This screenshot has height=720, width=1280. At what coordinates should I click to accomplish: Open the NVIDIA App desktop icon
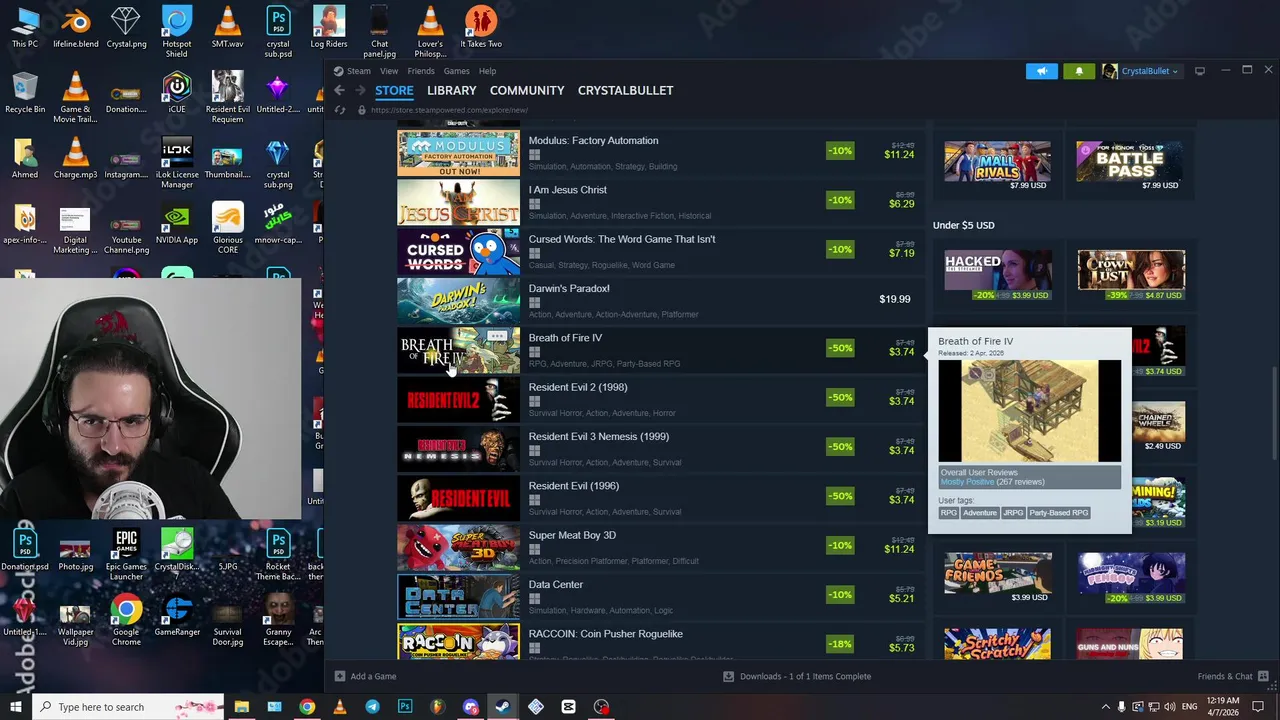[x=177, y=223]
